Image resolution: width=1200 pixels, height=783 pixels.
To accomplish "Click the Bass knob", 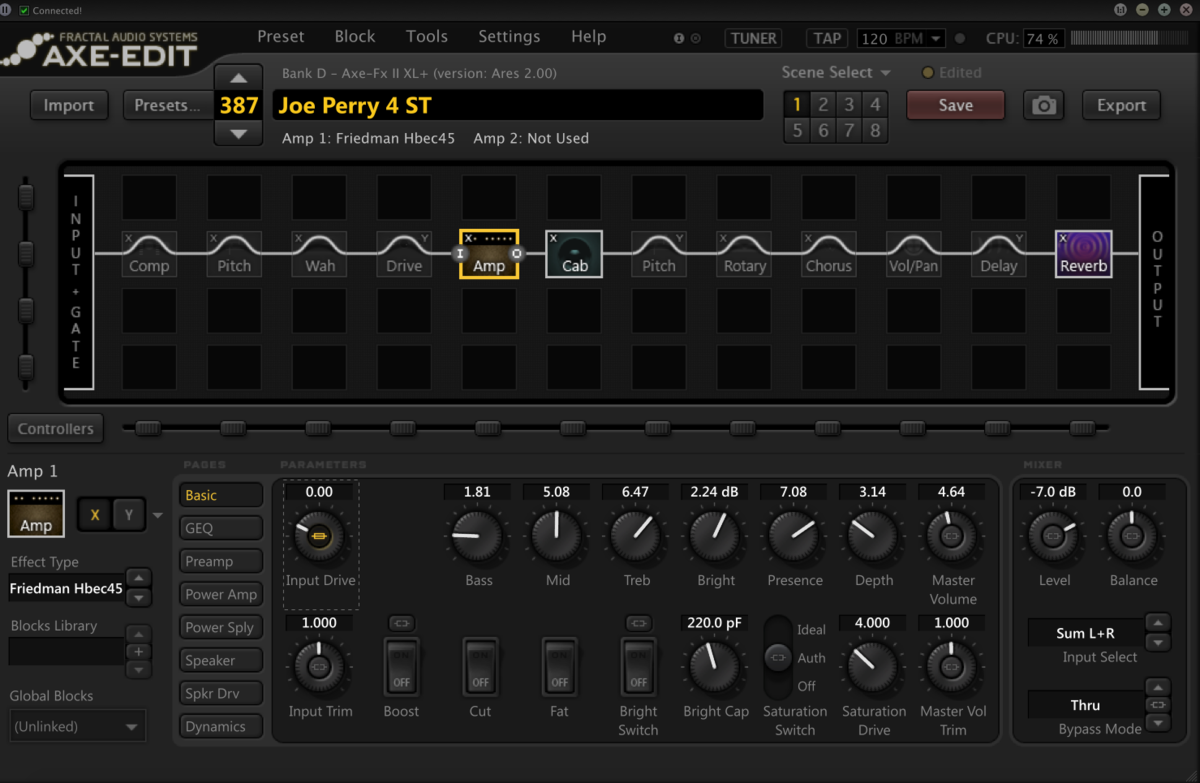I will coord(478,537).
